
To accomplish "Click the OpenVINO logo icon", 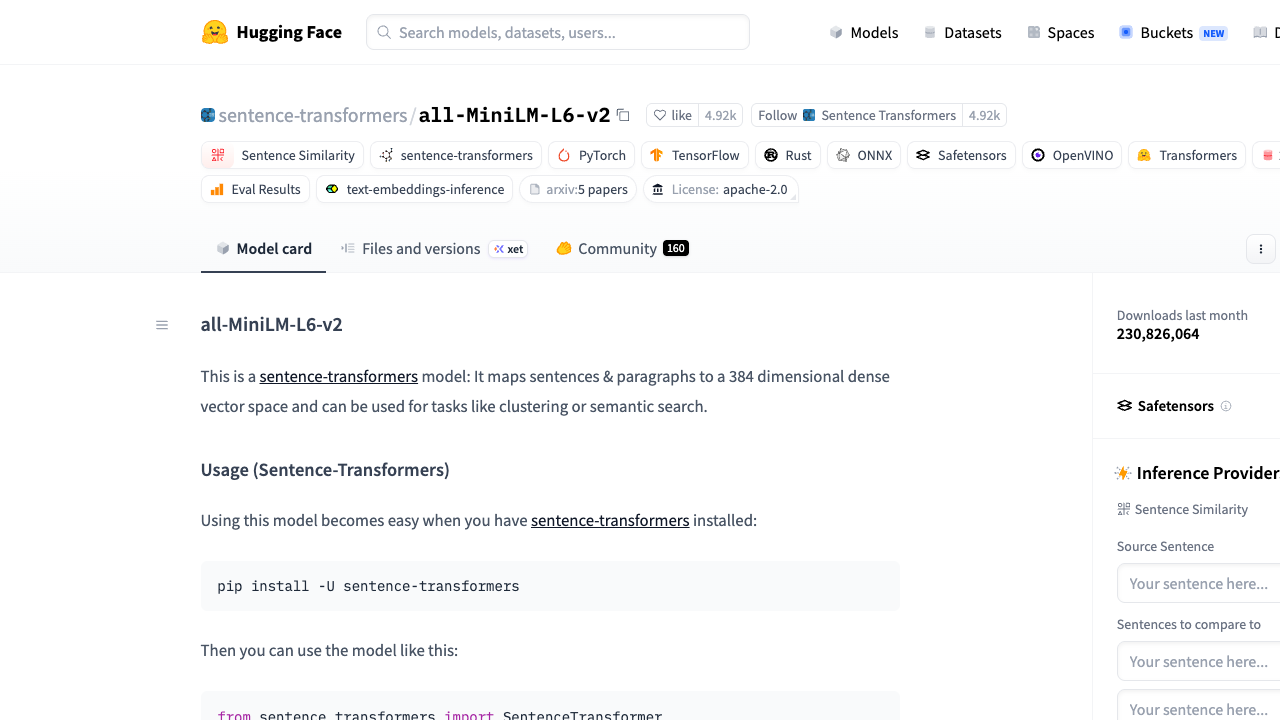I will 1038,155.
